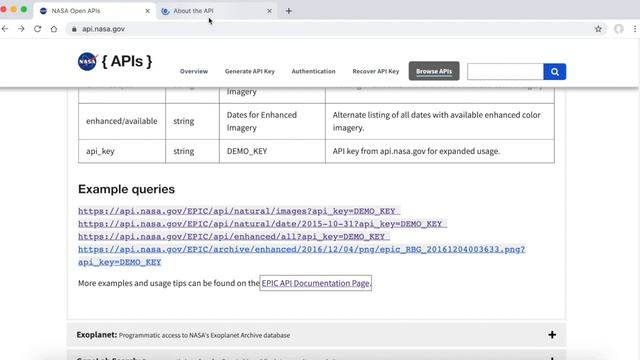The height and width of the screenshot is (360, 640).
Task: Click the api_key description text cell
Action: point(440,151)
